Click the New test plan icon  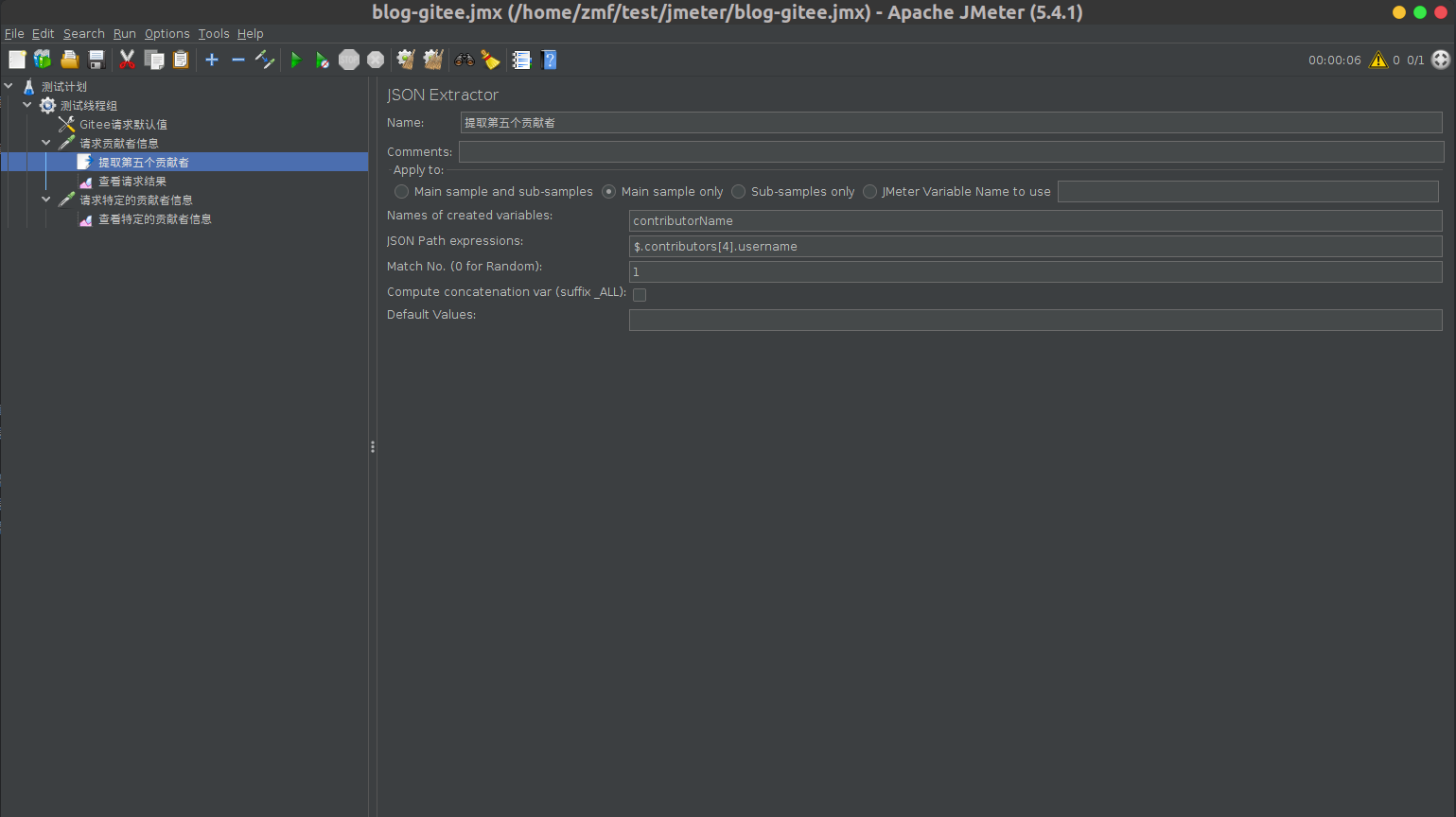tap(17, 60)
